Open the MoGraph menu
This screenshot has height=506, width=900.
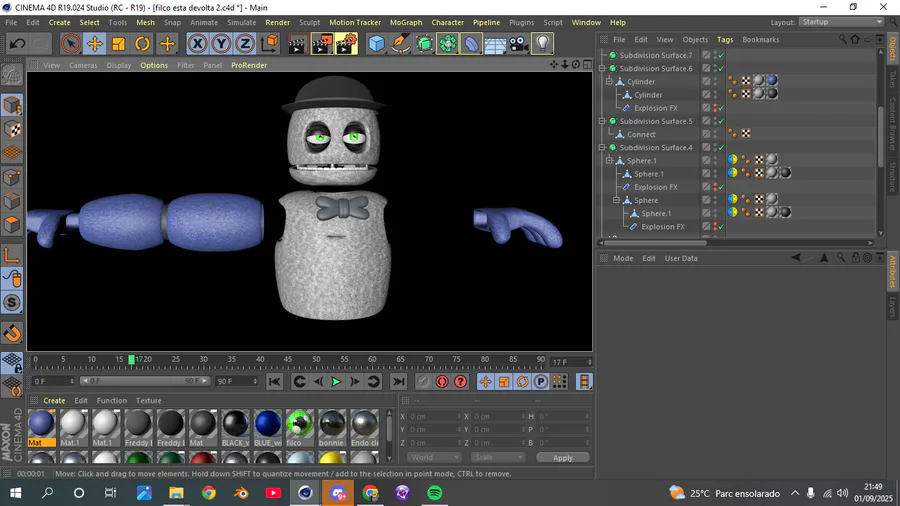(x=406, y=22)
